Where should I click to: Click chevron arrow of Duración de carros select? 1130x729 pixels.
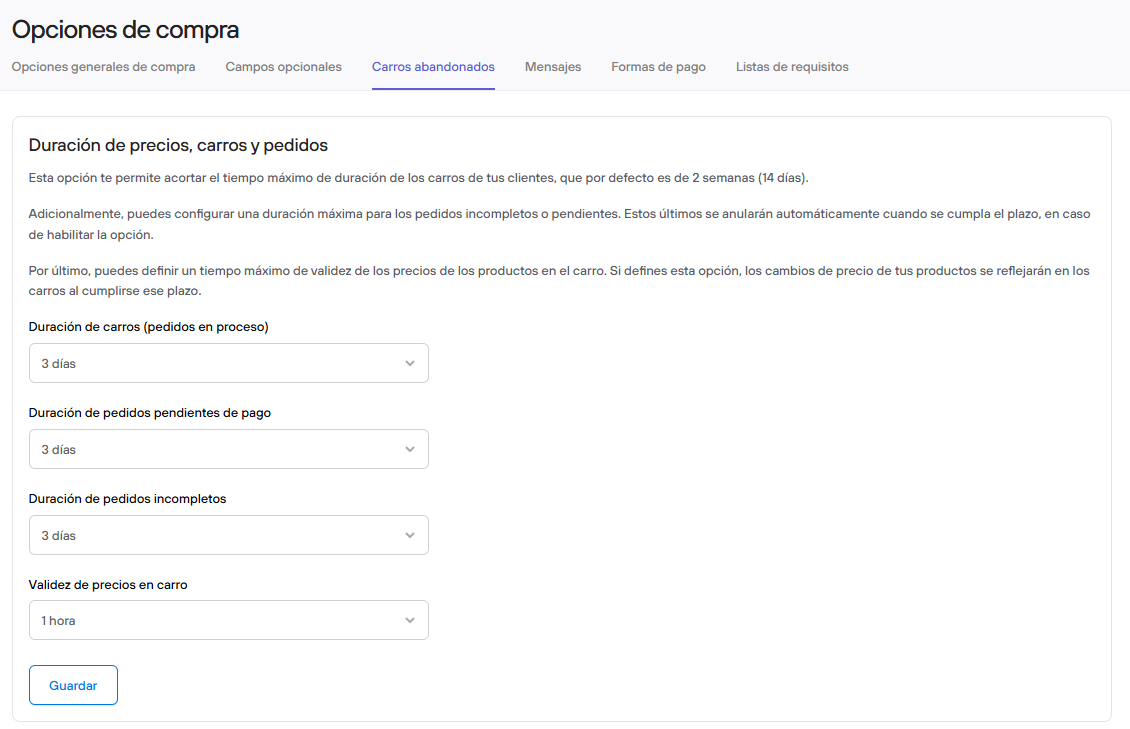(410, 364)
